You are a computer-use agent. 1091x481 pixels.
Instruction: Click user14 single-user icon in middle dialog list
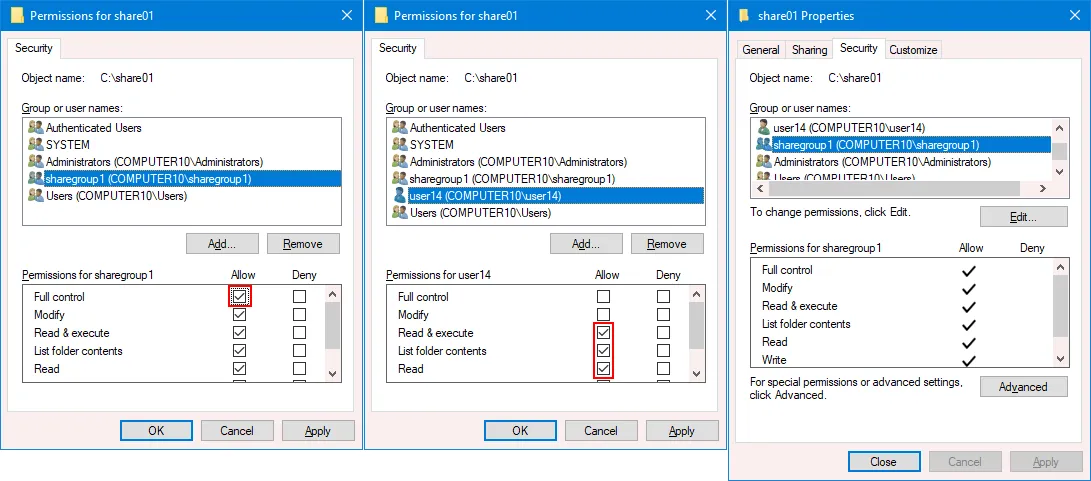400,196
